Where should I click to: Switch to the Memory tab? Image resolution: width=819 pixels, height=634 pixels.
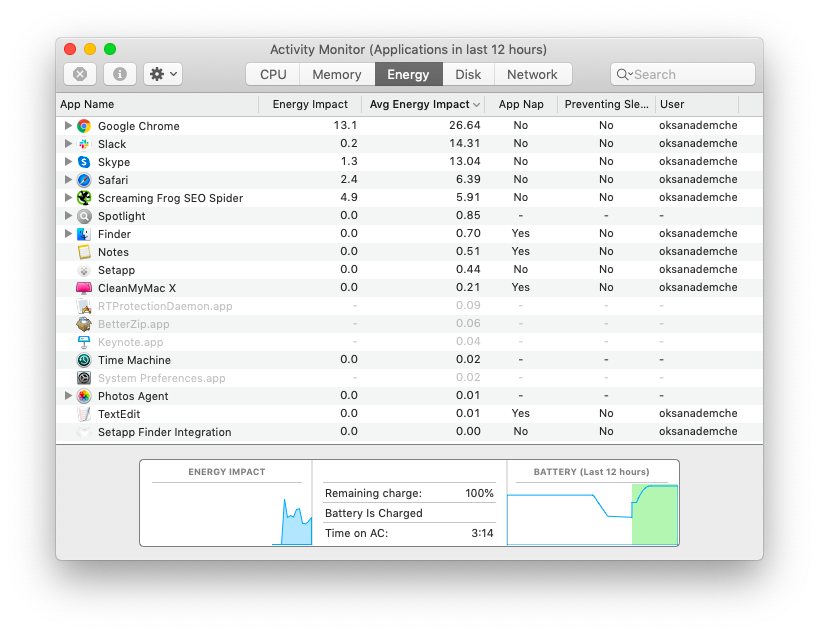(x=337, y=74)
